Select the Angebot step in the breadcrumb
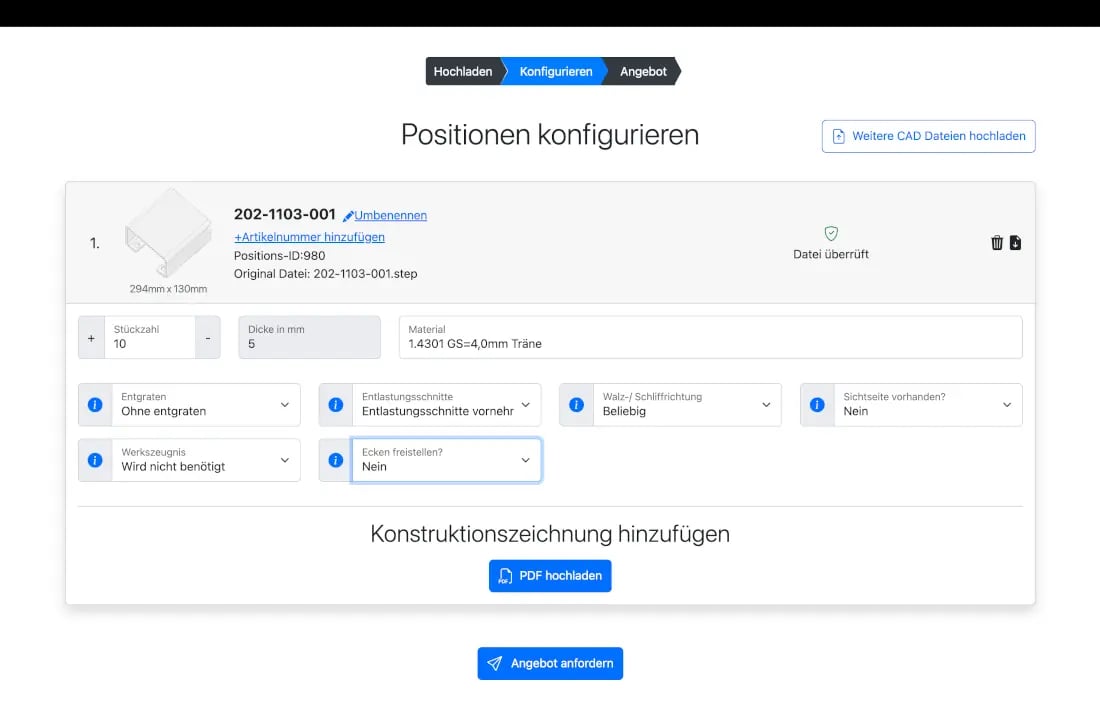Viewport: 1100px width, 716px height. pos(642,71)
